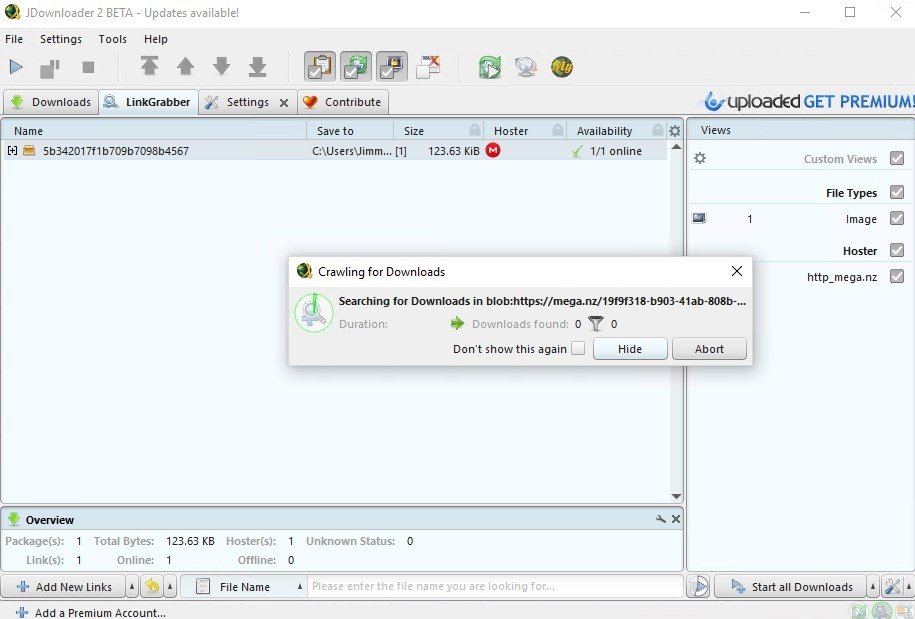Click lock icon in Size column header
915x619 pixels.
(475, 130)
